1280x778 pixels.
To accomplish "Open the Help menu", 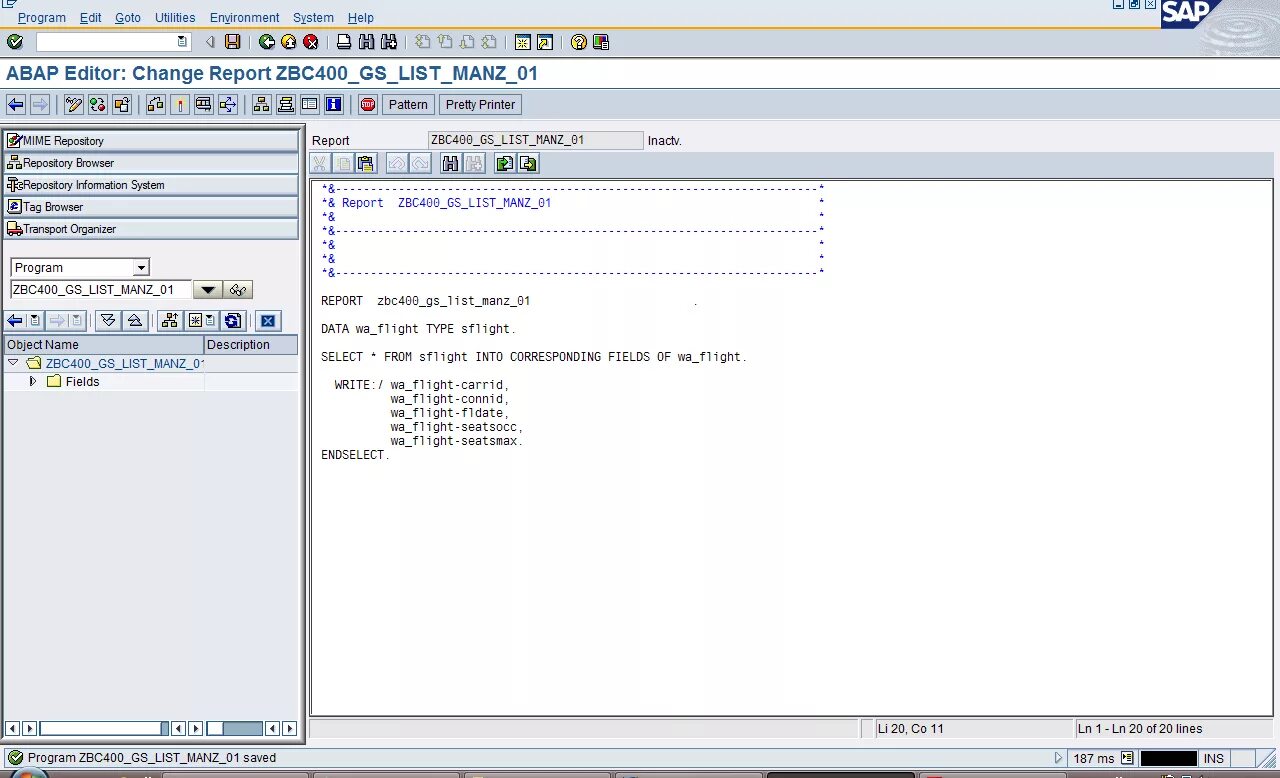I will (361, 18).
